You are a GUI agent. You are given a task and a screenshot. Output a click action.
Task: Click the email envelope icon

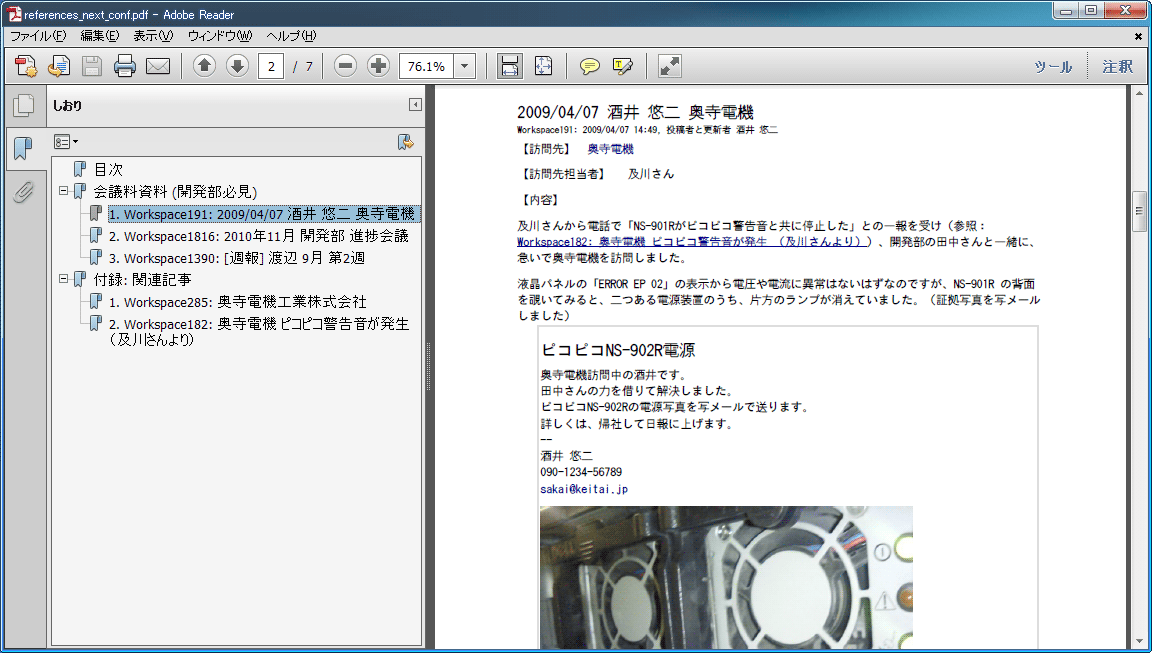[158, 66]
